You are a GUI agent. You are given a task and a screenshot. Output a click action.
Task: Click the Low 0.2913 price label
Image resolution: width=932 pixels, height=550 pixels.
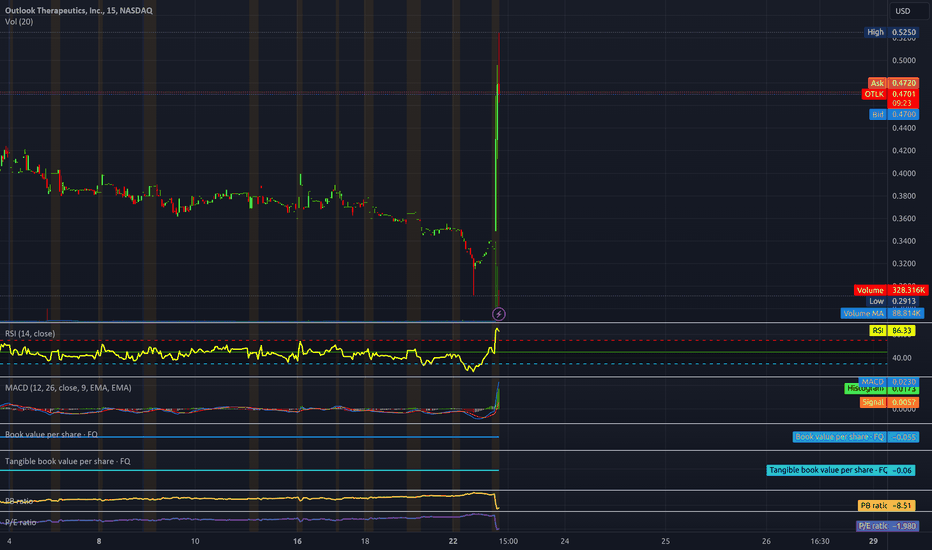coord(892,301)
